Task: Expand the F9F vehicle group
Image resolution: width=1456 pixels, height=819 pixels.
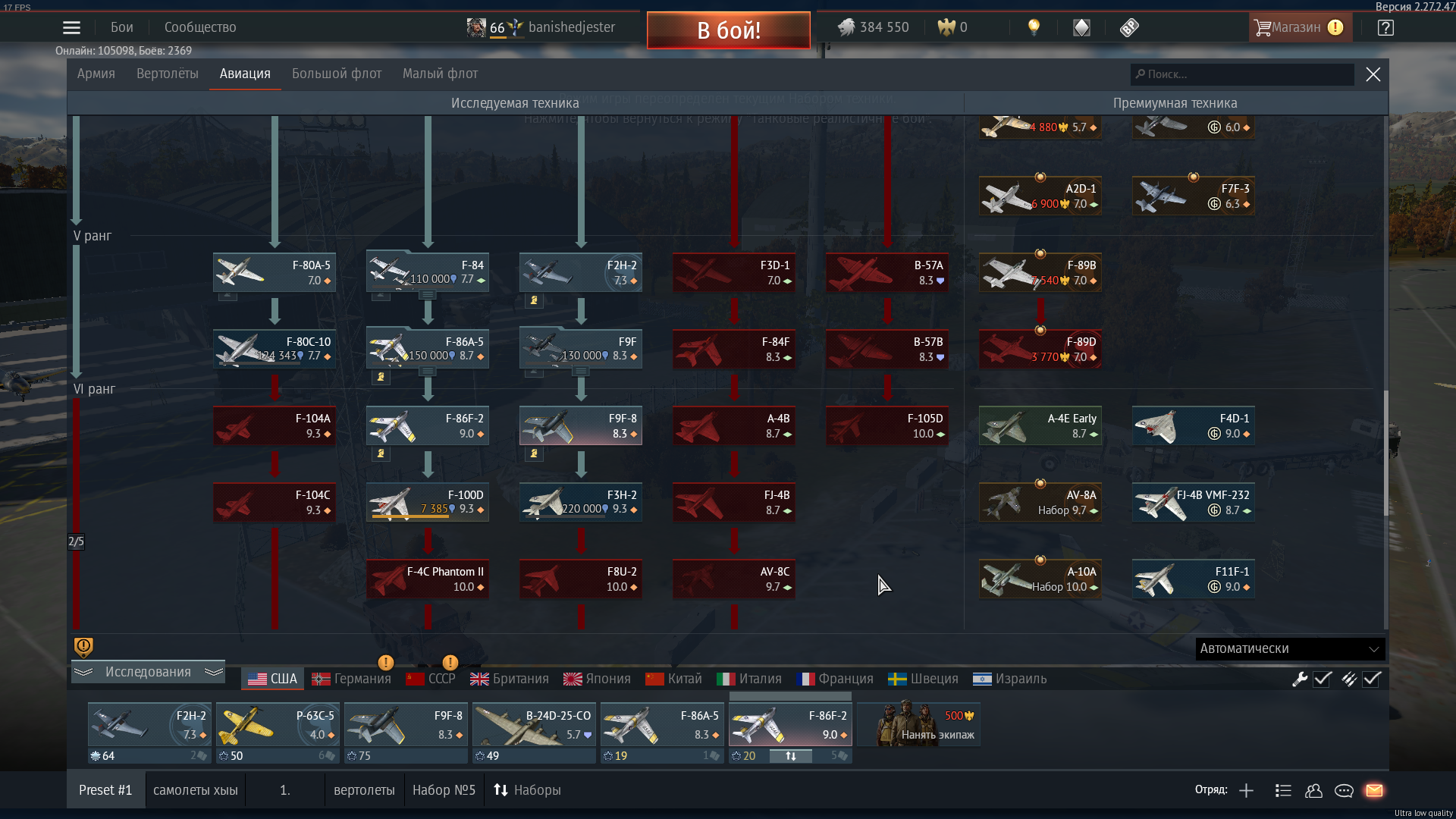Action: 581,372
